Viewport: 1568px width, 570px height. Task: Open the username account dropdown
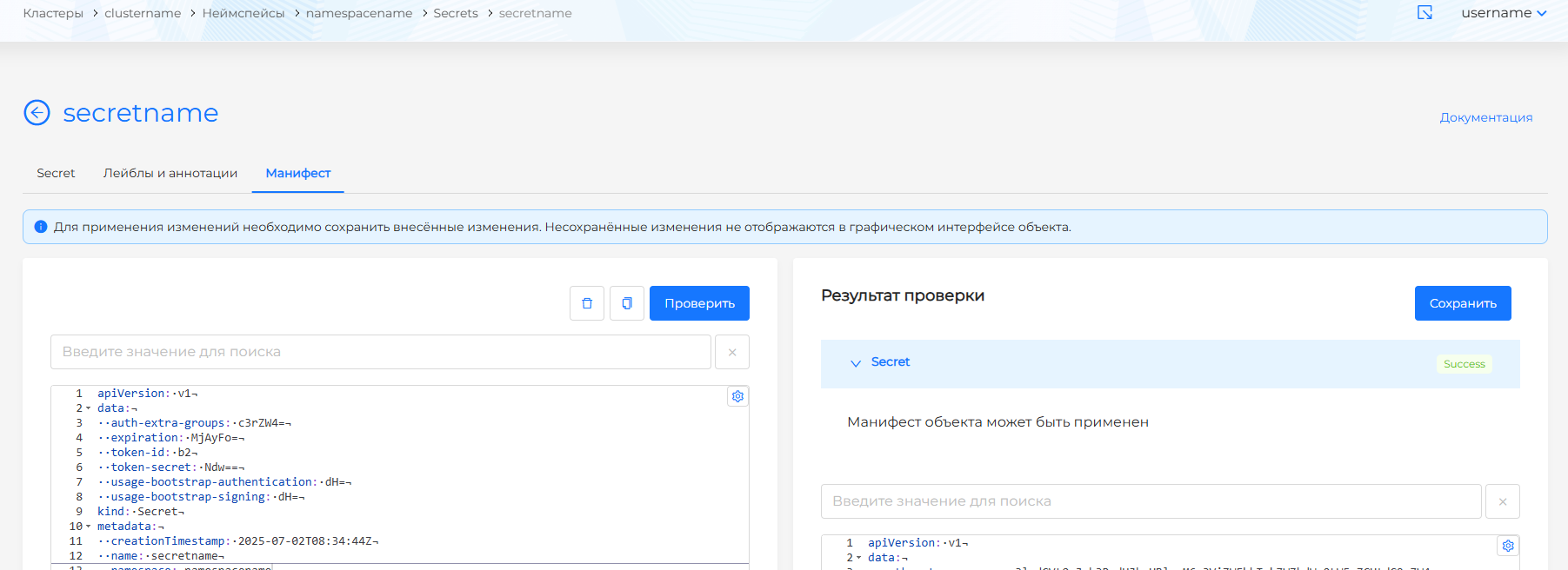[x=1504, y=13]
